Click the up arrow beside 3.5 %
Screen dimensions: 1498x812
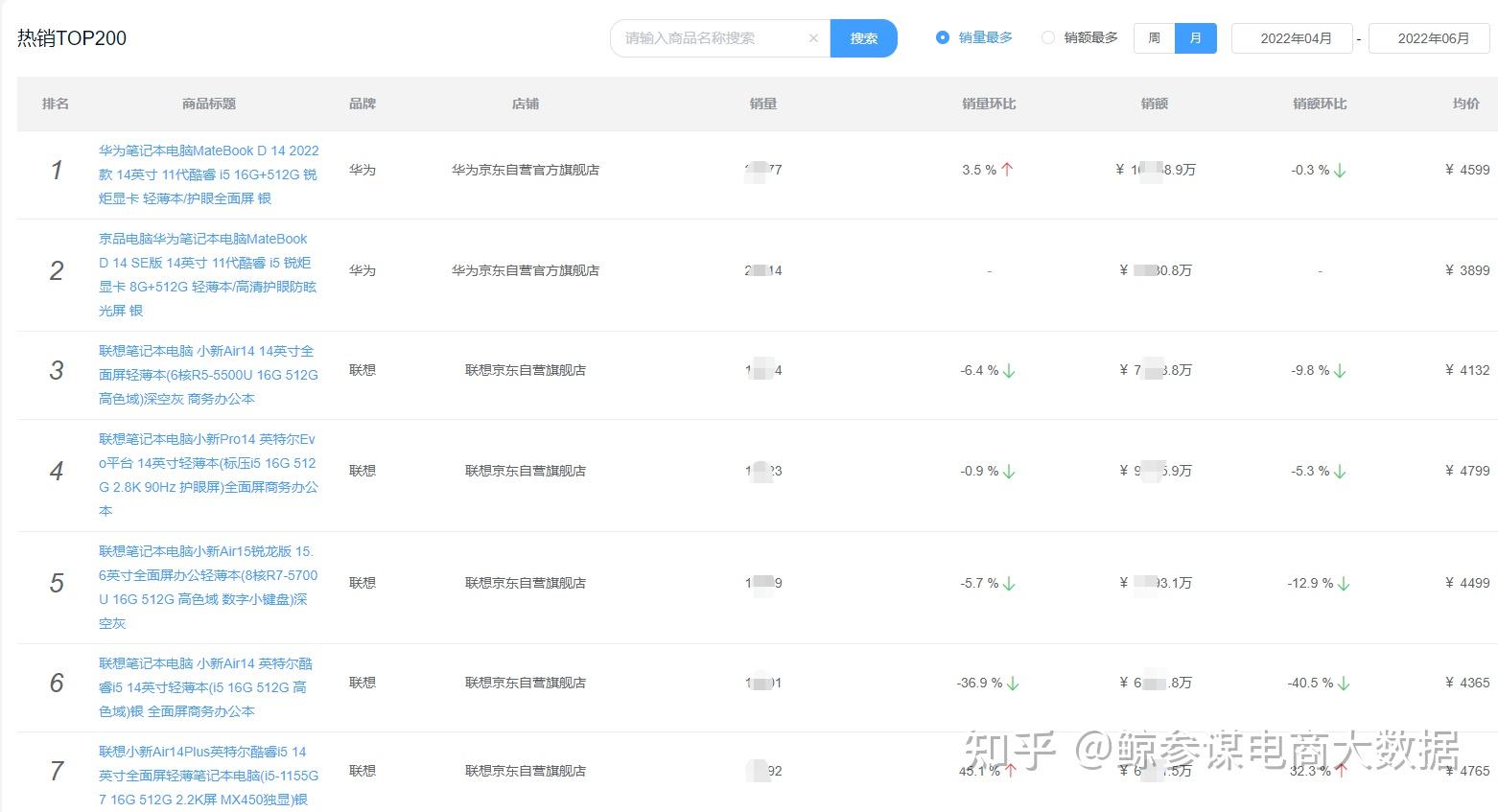click(x=1007, y=170)
